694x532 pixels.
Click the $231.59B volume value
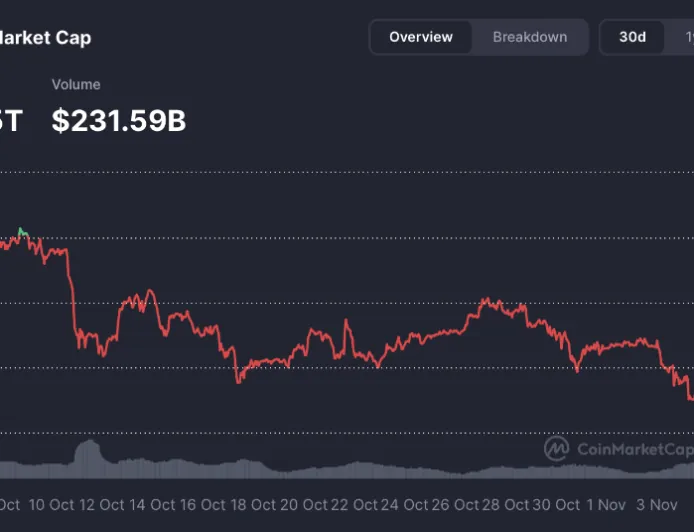[119, 121]
